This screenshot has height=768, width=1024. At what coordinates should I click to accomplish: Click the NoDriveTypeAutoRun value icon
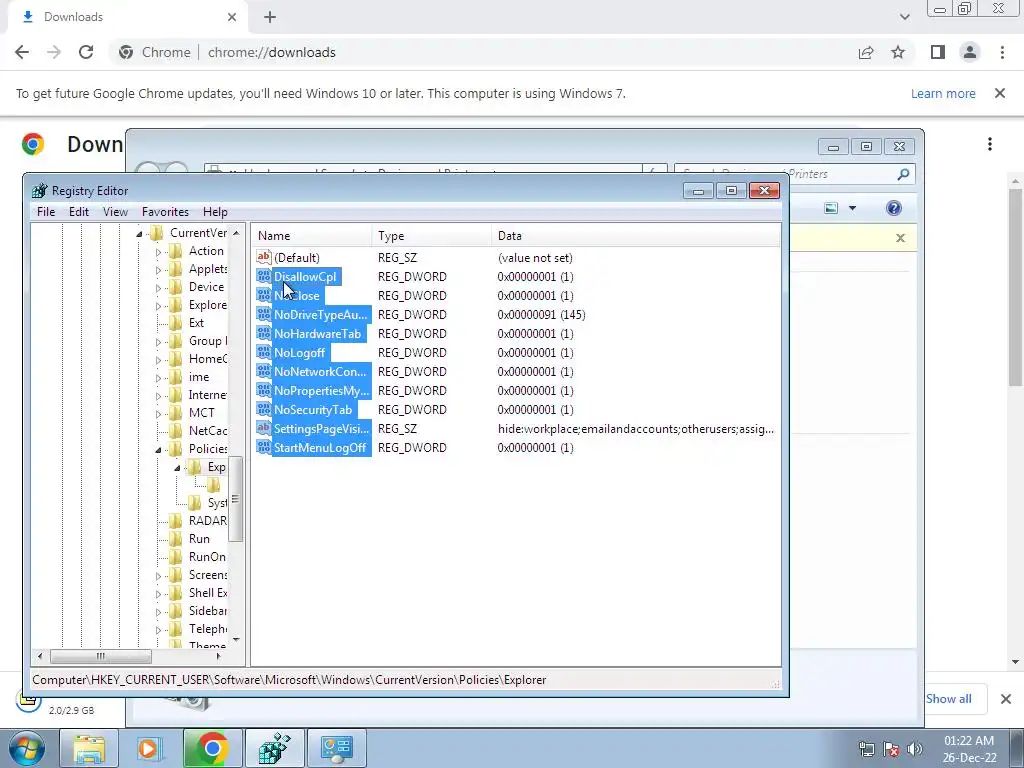tap(264, 314)
